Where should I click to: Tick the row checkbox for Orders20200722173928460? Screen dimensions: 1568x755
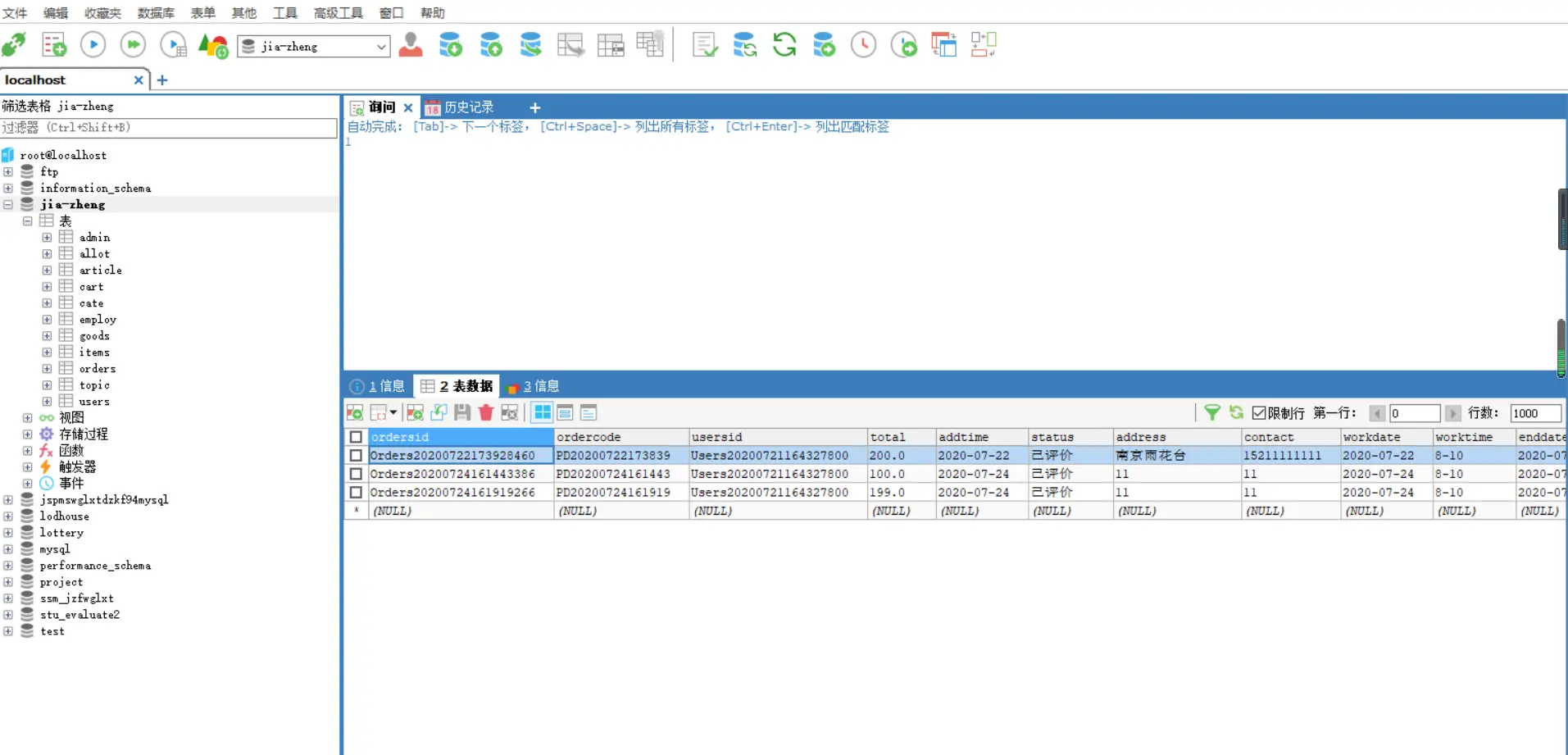point(356,455)
